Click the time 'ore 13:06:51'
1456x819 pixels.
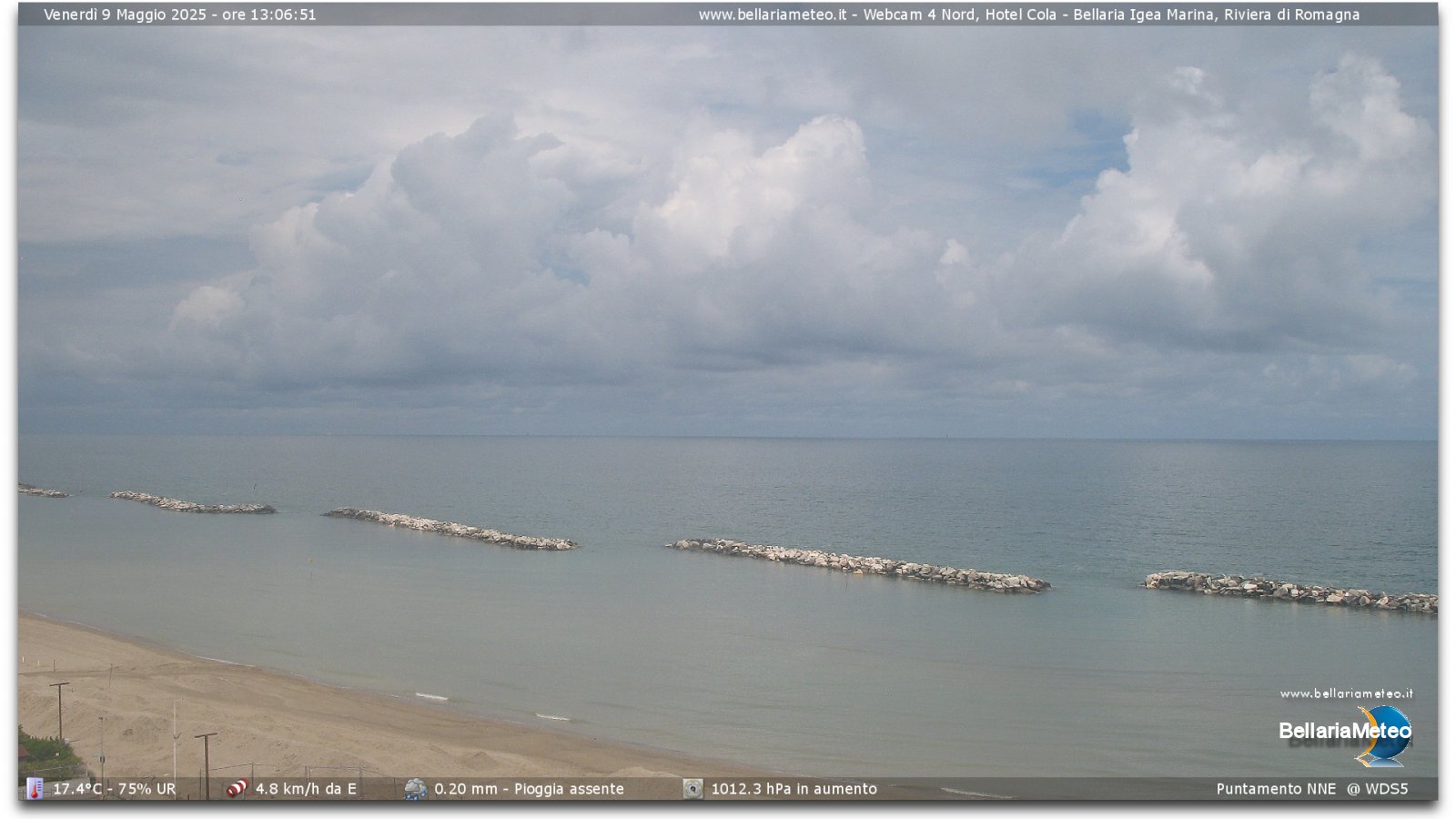click(x=269, y=15)
